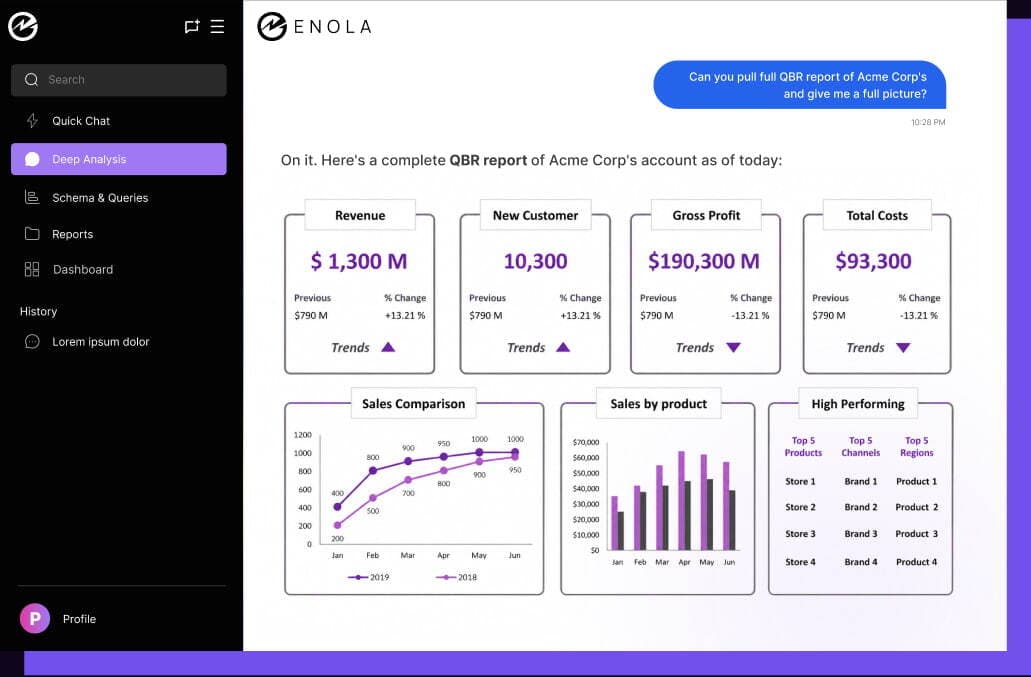Click the Sales Comparison chart title
This screenshot has width=1031, height=677.
pos(414,404)
